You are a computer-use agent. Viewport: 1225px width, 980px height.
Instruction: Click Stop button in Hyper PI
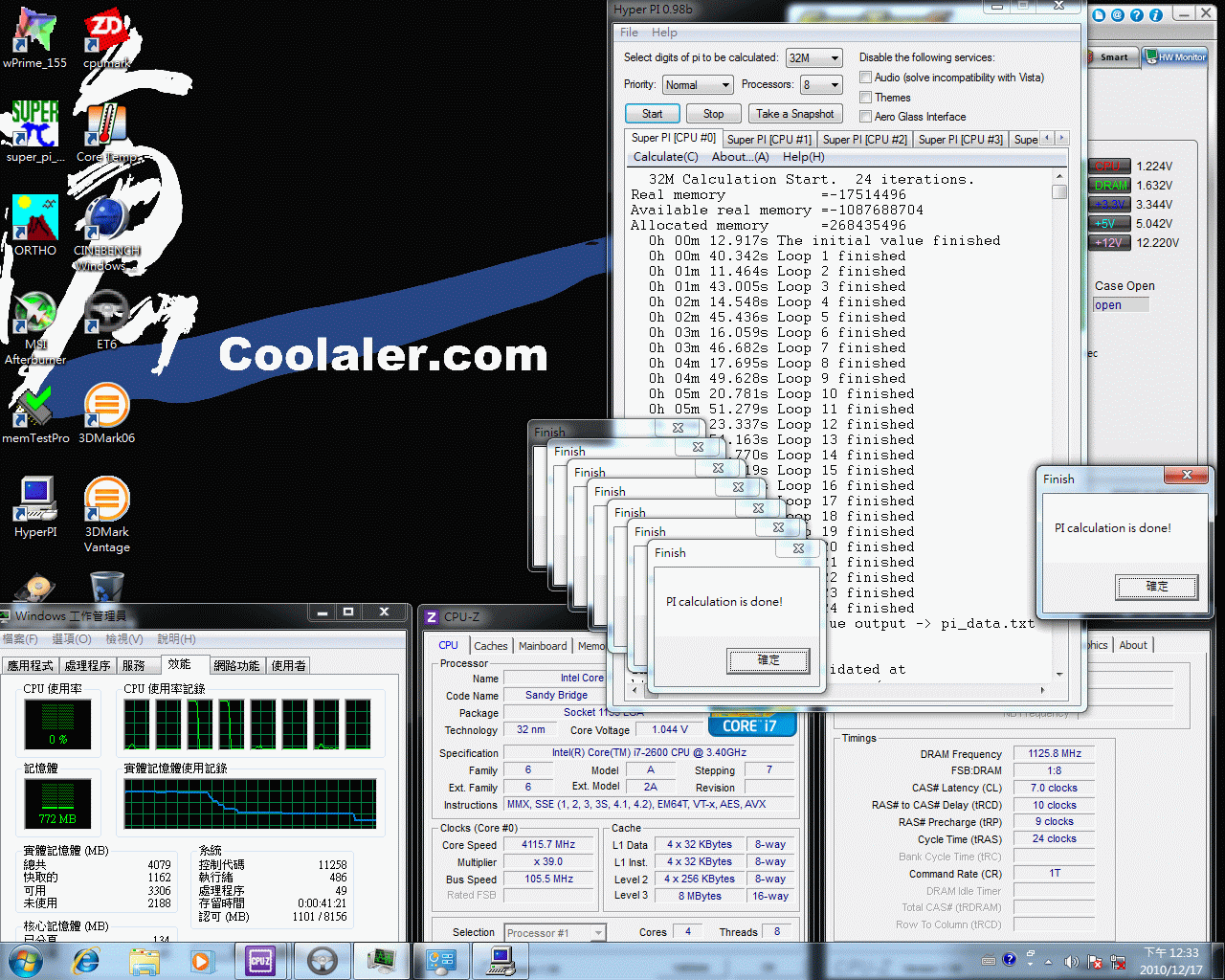coord(713,114)
